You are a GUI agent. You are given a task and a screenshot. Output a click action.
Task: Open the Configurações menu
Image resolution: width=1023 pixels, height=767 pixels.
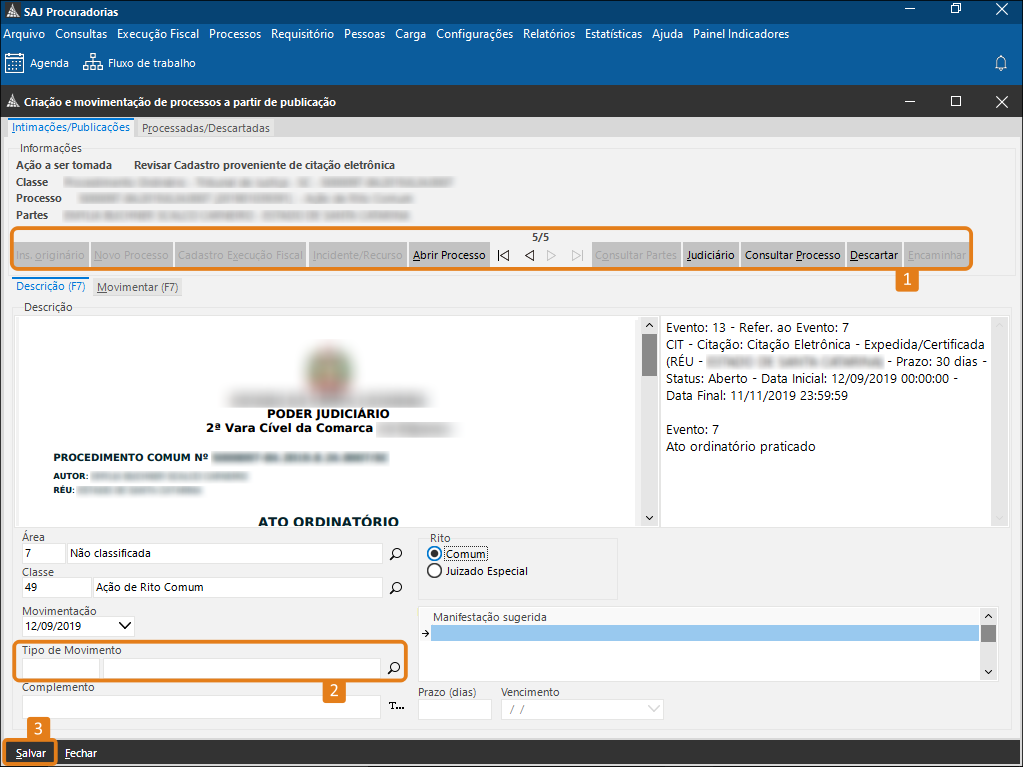click(474, 34)
